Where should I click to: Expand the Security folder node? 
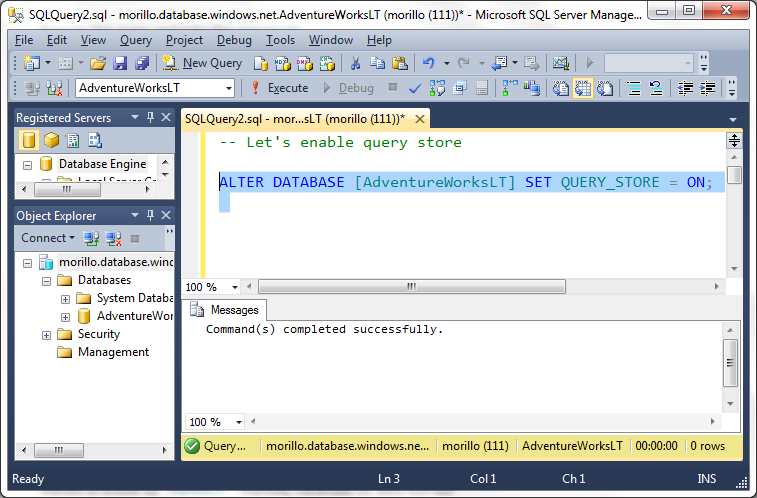tap(46, 335)
